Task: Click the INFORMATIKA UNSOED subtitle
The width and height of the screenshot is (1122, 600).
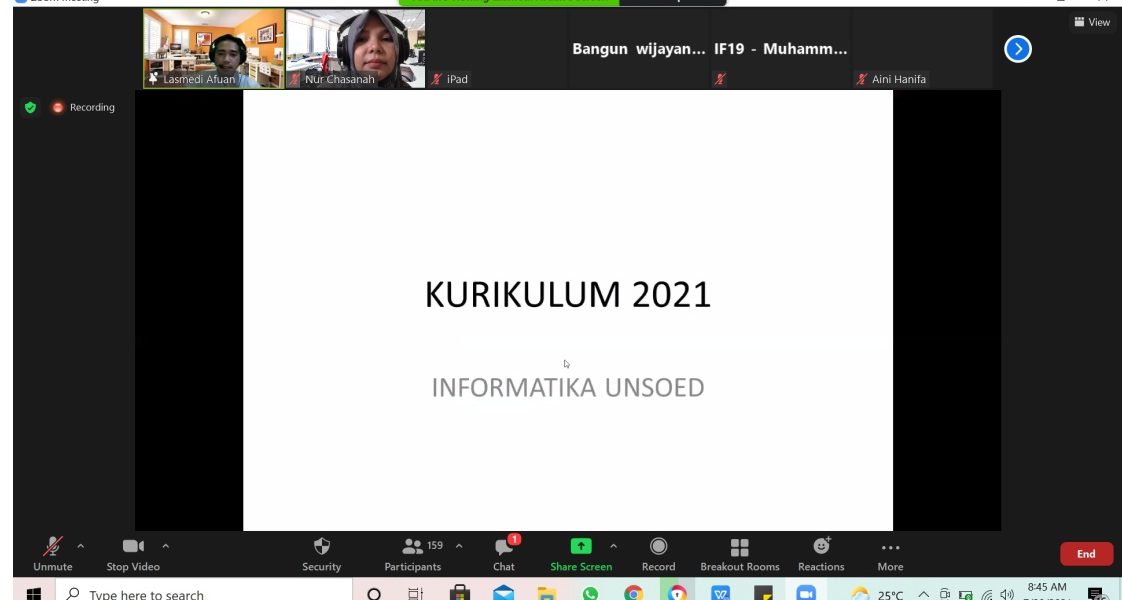Action: tap(568, 388)
